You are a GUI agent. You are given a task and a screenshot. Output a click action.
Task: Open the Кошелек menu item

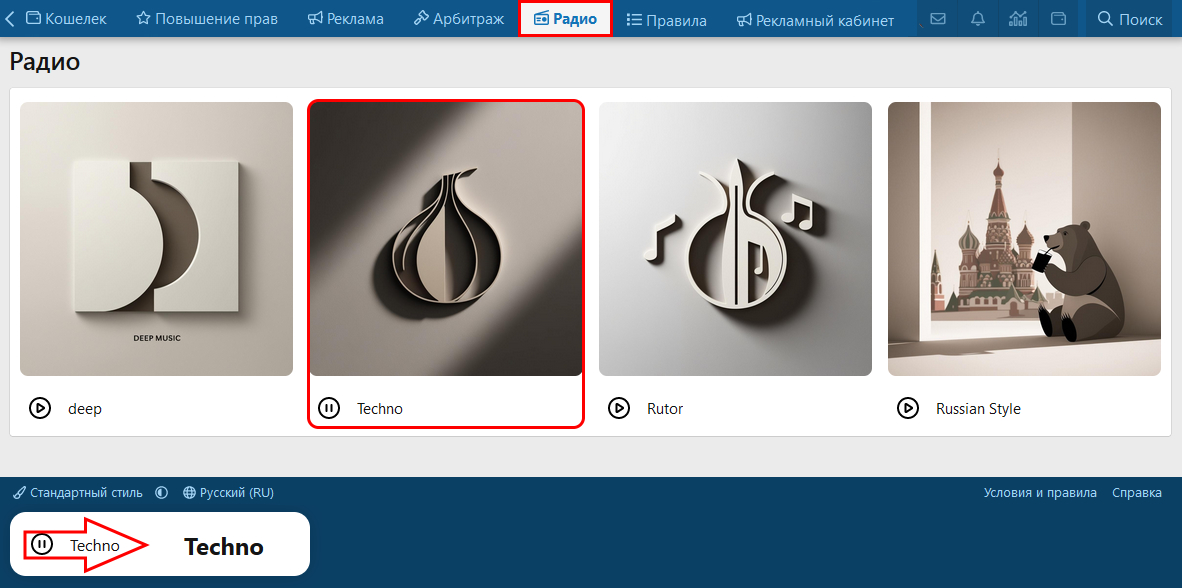click(x=66, y=19)
